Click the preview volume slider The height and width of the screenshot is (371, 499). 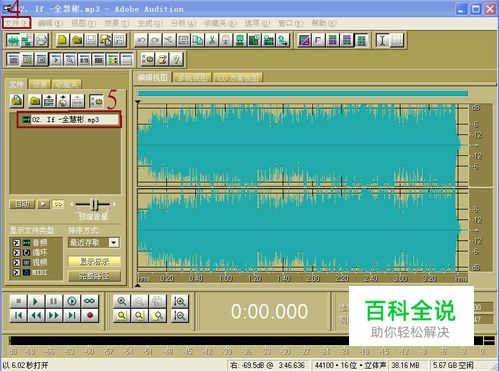pyautogui.click(x=94, y=204)
